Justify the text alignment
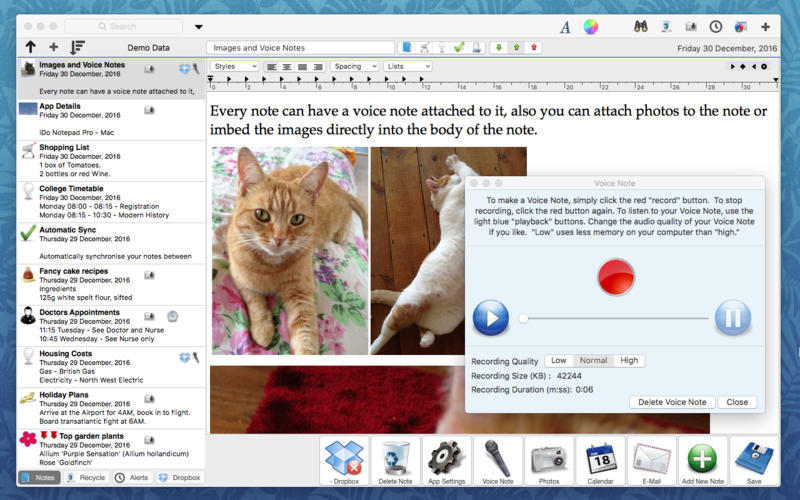Screen dimensions: 800x500 (303, 67)
